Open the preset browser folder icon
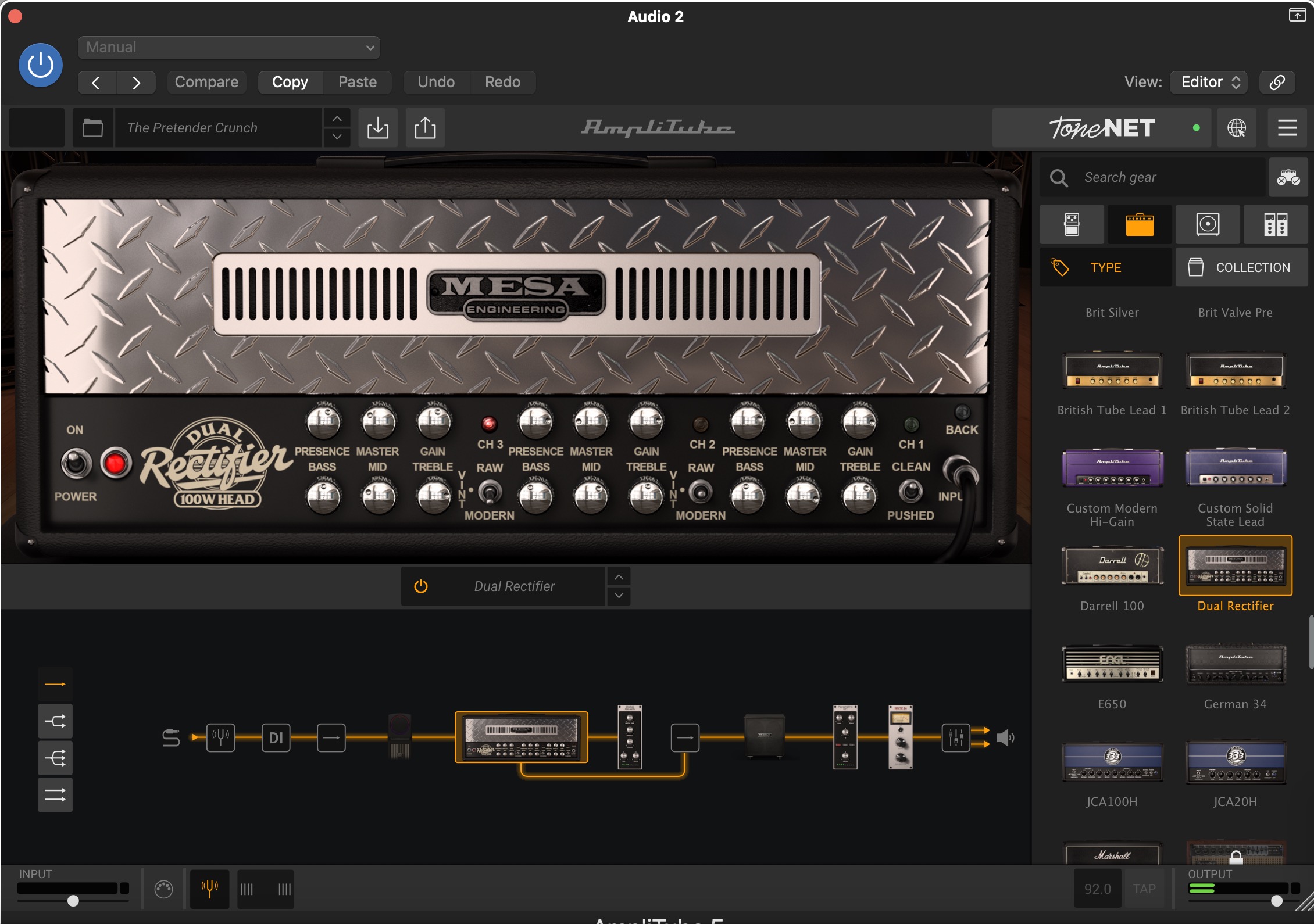 pyautogui.click(x=92, y=128)
